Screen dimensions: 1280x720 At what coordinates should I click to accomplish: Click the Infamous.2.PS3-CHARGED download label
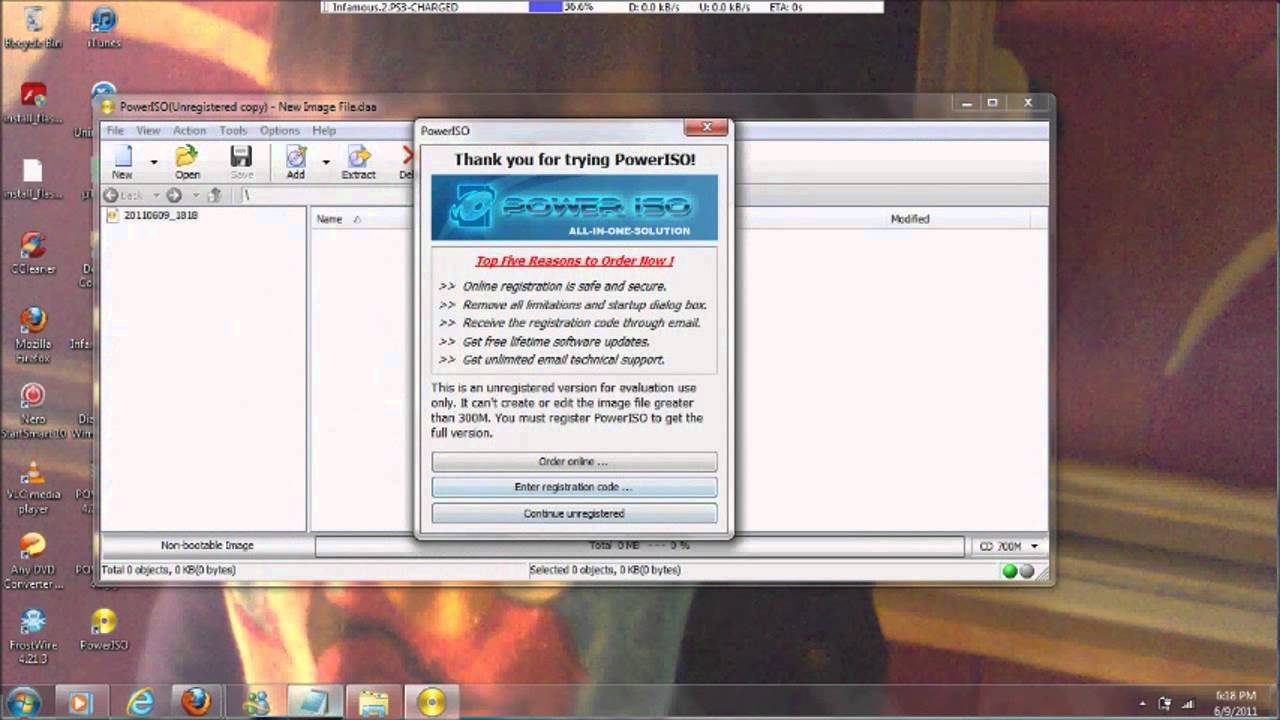pyautogui.click(x=395, y=7)
